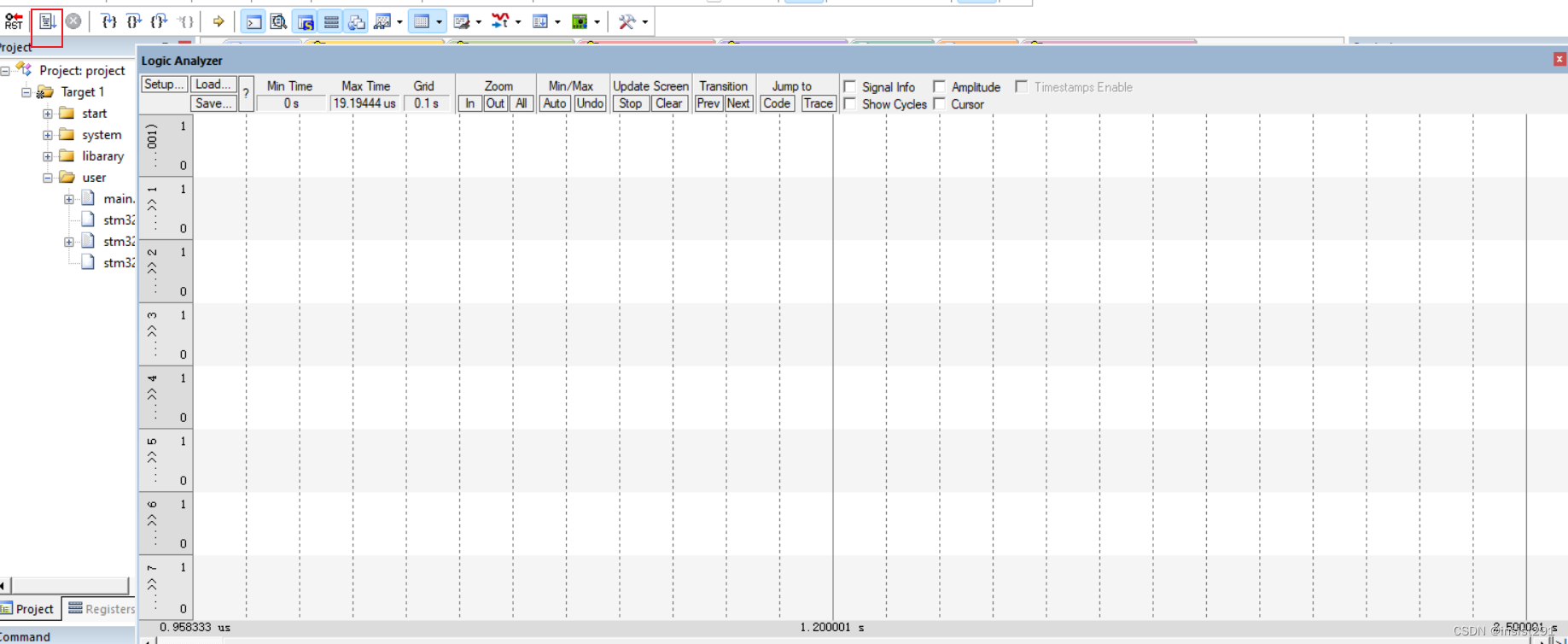Toggle the Command Window icon
The width and height of the screenshot is (1568, 644).
254,21
